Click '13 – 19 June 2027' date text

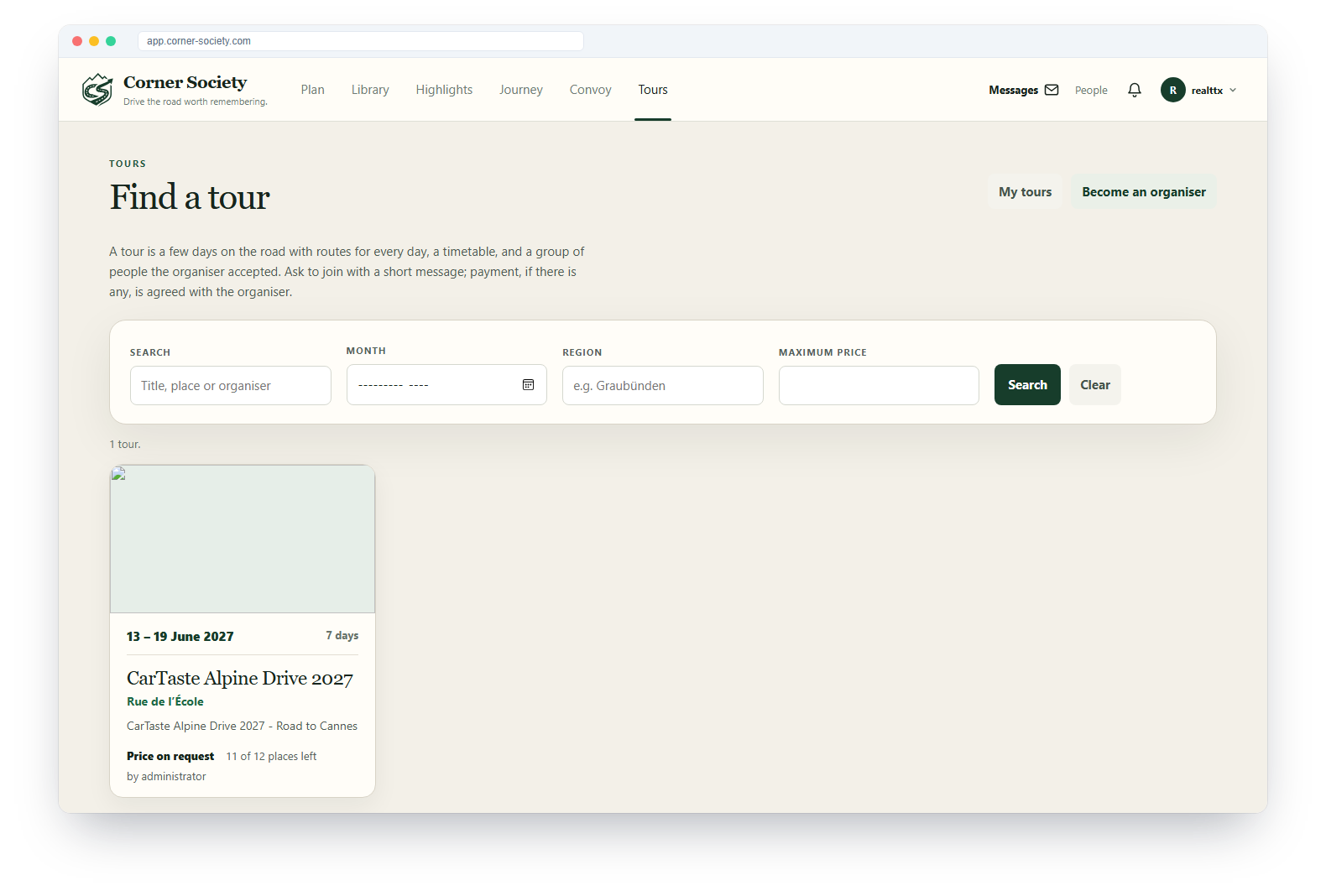[180, 637]
